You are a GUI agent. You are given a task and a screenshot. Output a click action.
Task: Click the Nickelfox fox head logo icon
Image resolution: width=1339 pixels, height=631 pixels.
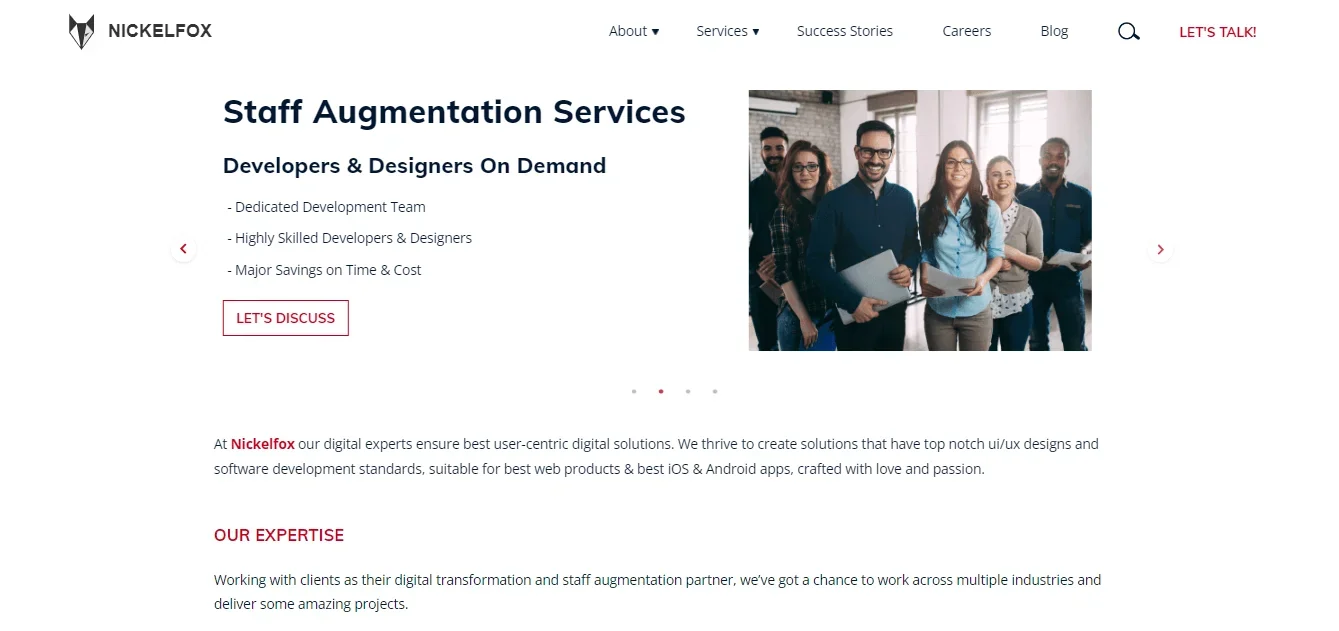point(81,32)
